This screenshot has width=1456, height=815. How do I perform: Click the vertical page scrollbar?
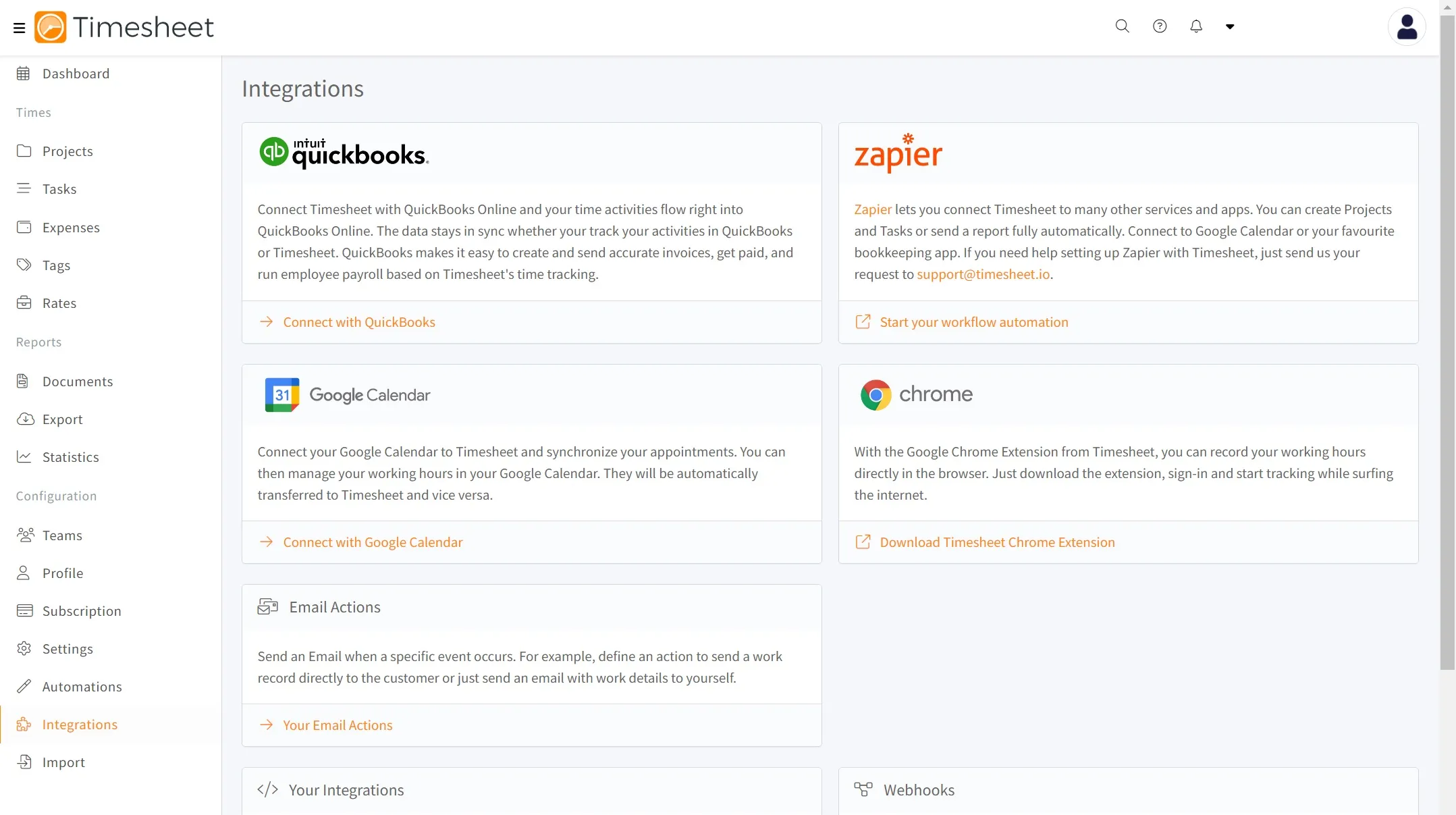point(1447,338)
